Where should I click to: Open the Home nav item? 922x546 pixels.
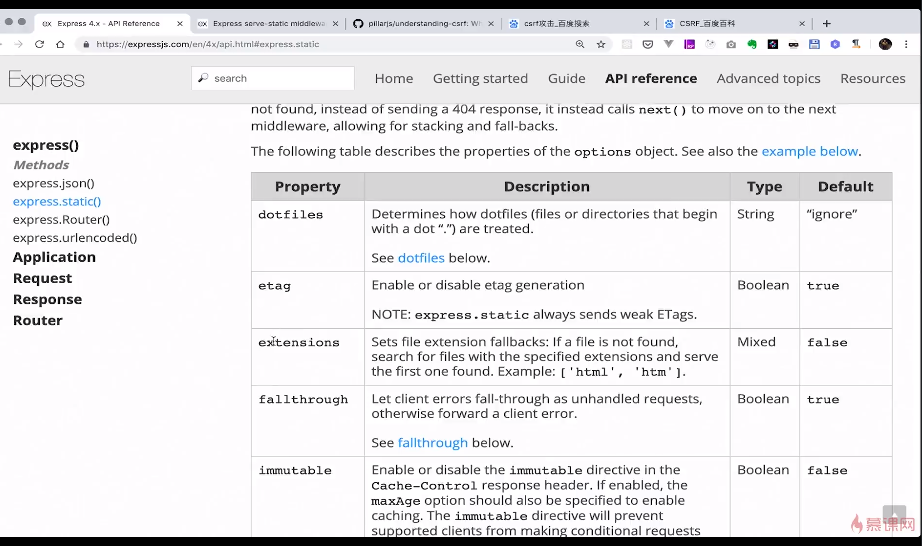[394, 78]
